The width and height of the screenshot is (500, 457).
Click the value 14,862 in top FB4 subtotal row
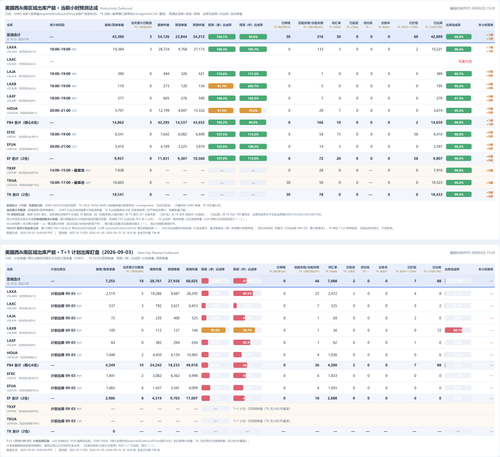pyautogui.click(x=118, y=123)
